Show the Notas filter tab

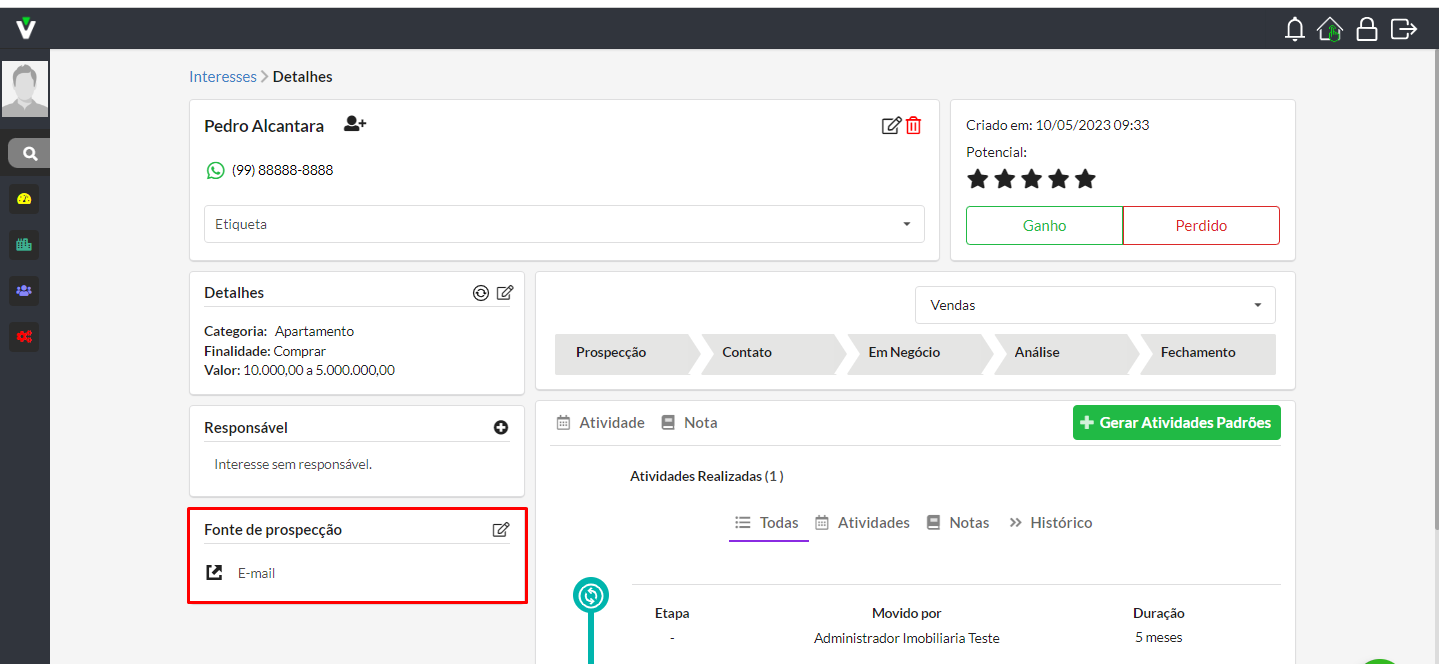(958, 523)
